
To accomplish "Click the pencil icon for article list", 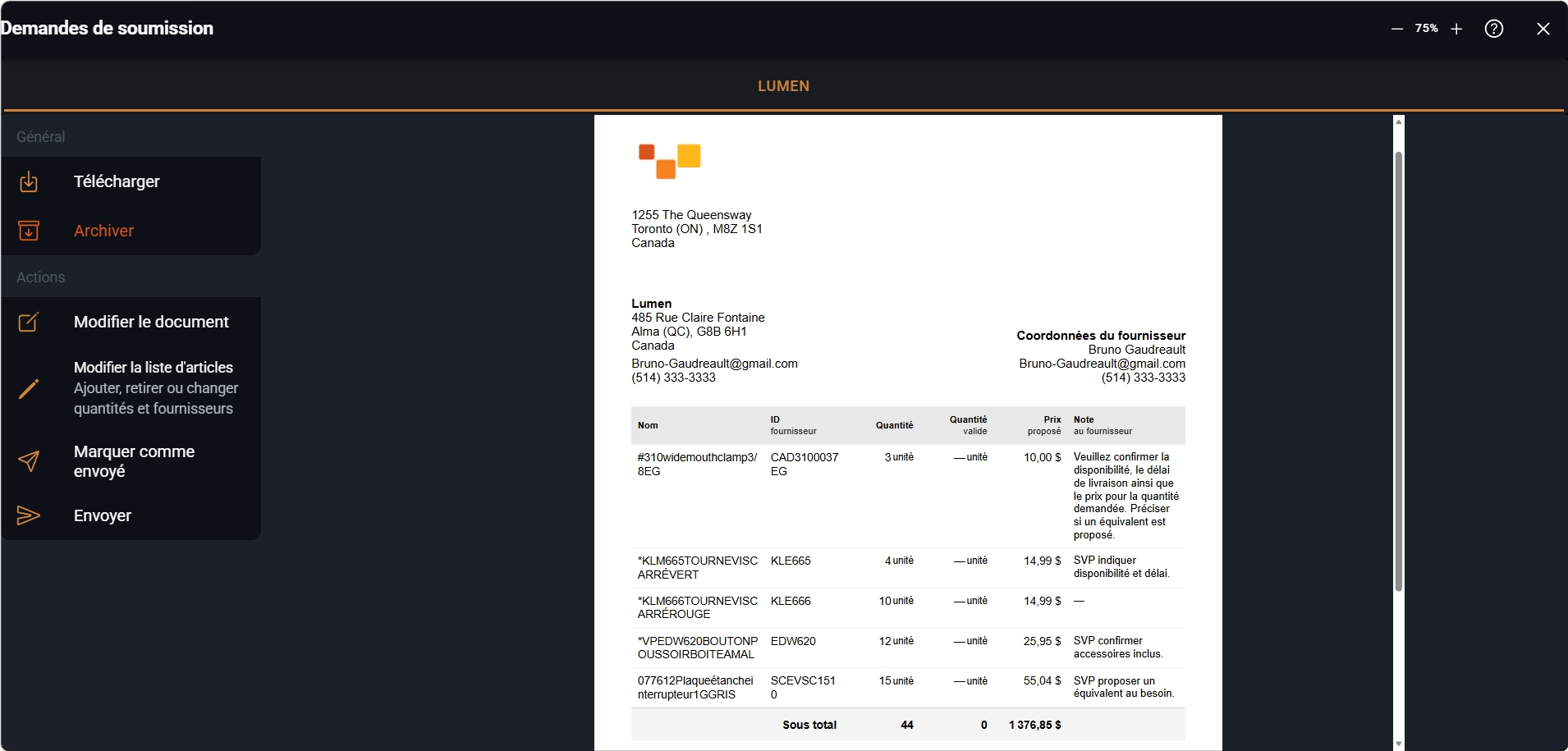I will 29,388.
